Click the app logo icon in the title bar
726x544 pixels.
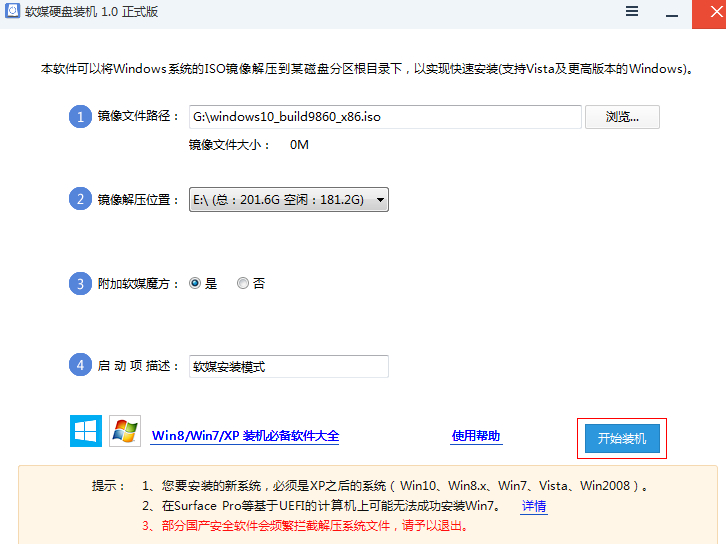click(13, 11)
